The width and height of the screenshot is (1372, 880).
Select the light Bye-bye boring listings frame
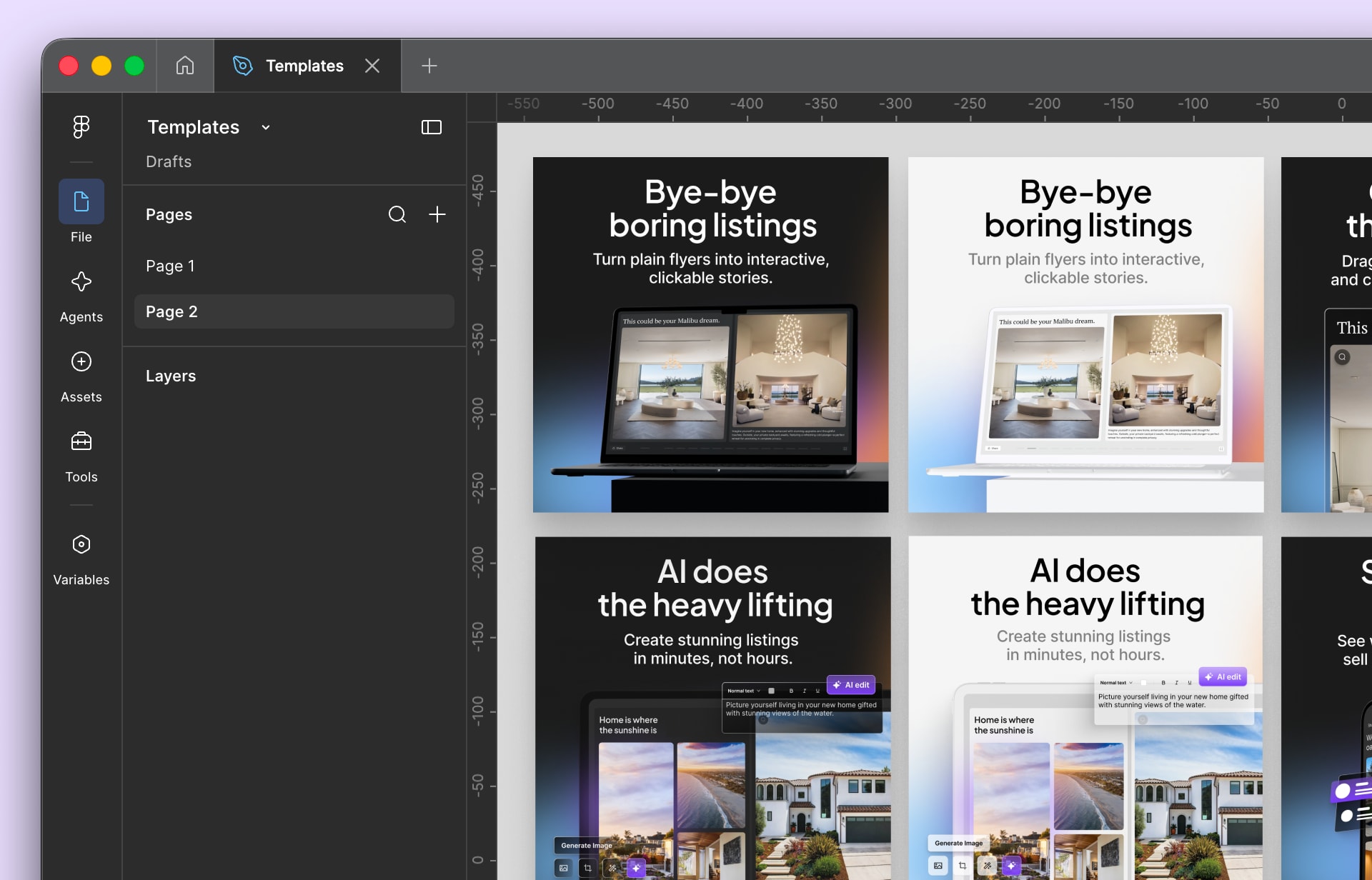[x=1086, y=334]
